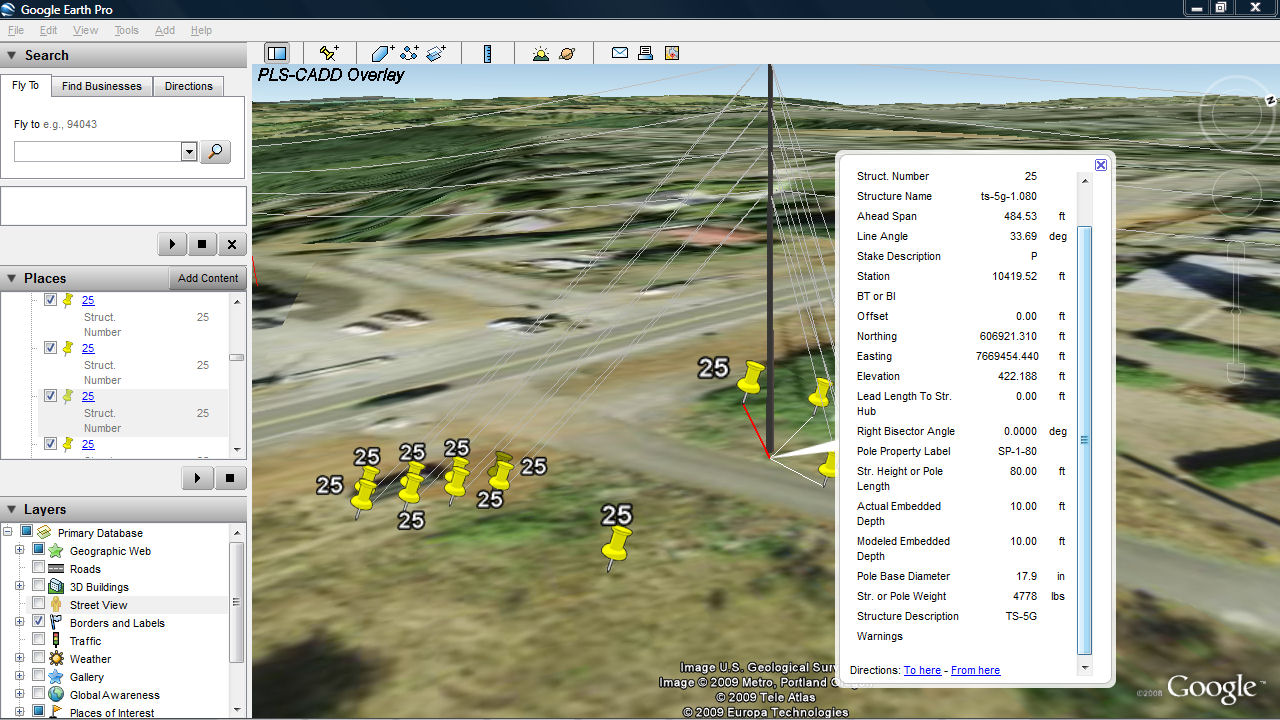Collapse the Places panel
Image resolution: width=1280 pixels, height=720 pixels.
click(x=12, y=278)
